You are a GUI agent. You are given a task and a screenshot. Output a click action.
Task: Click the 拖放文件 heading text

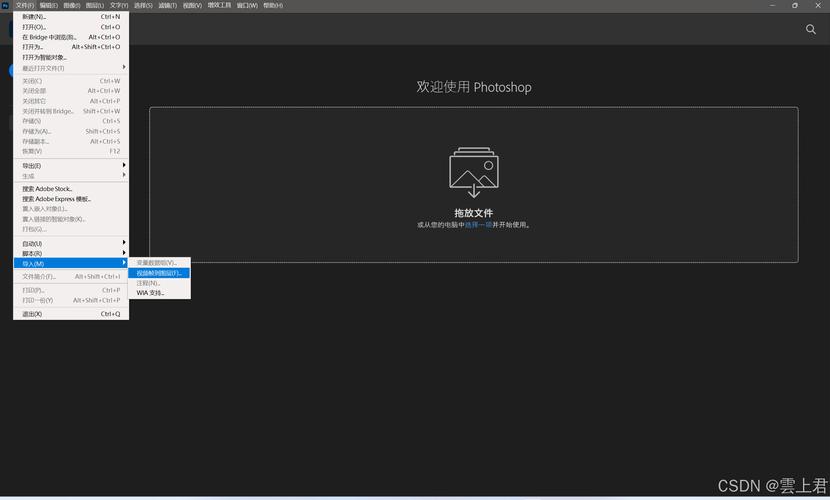(473, 213)
